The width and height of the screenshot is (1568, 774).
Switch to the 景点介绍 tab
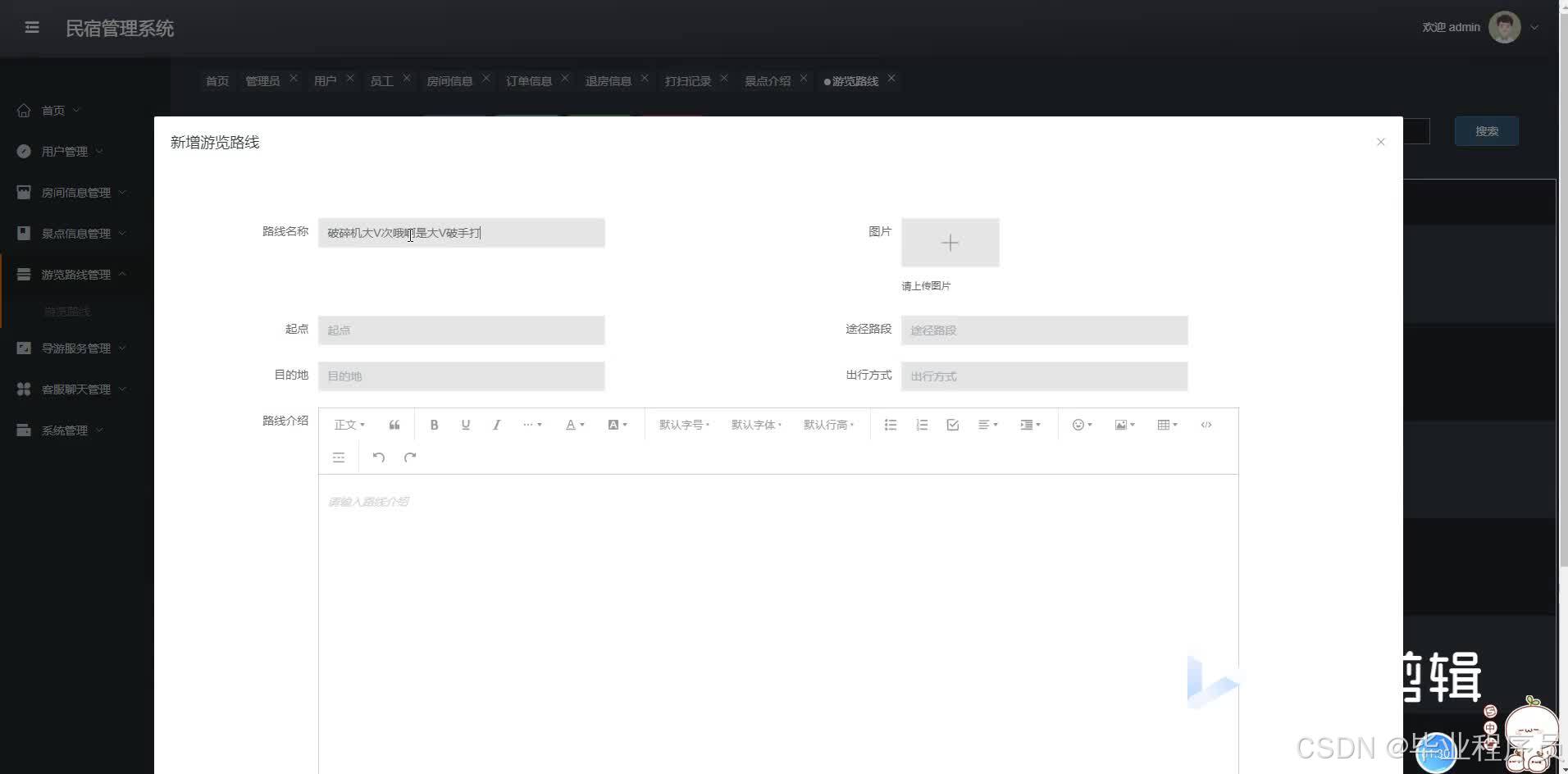click(768, 80)
